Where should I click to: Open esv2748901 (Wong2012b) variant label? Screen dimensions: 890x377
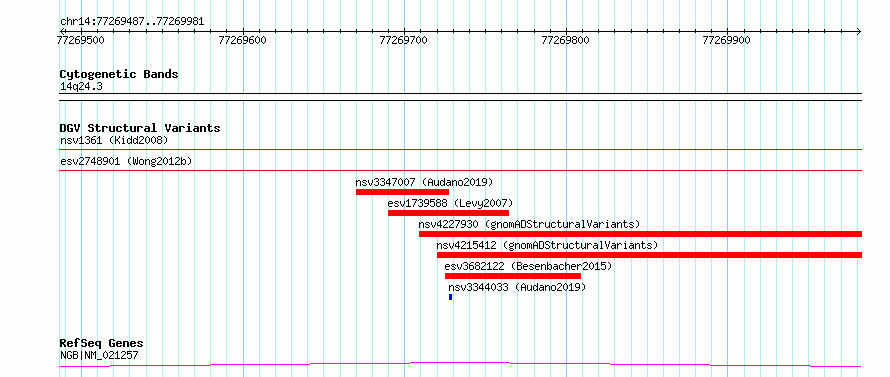coord(126,161)
